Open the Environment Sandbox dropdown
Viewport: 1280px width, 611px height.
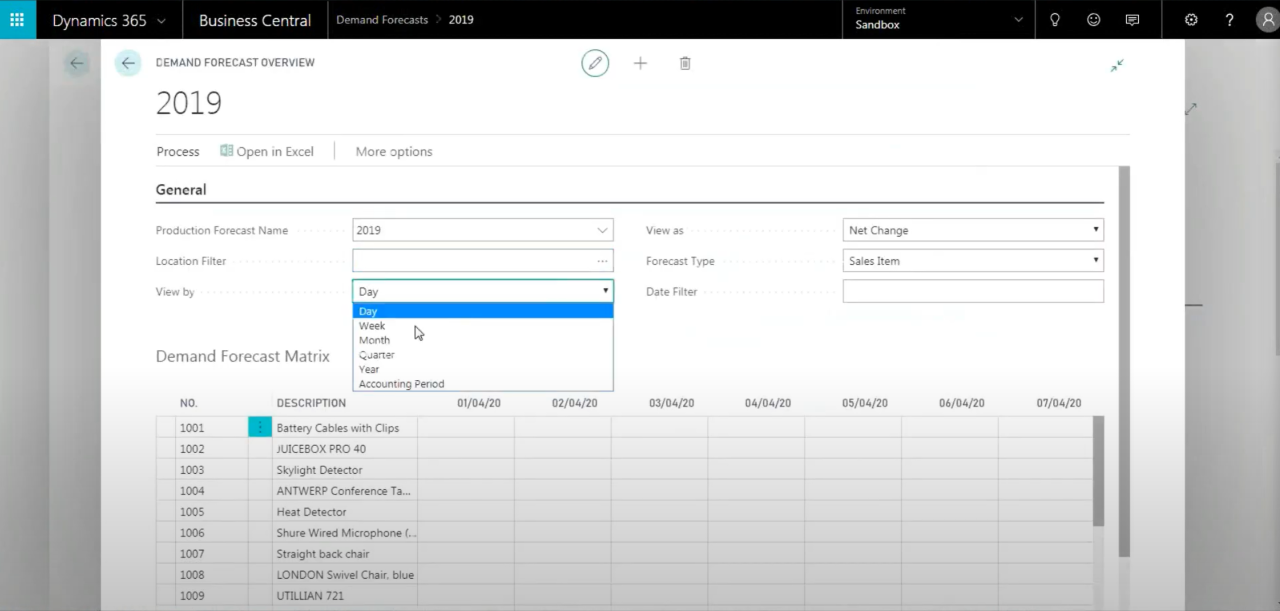(939, 19)
